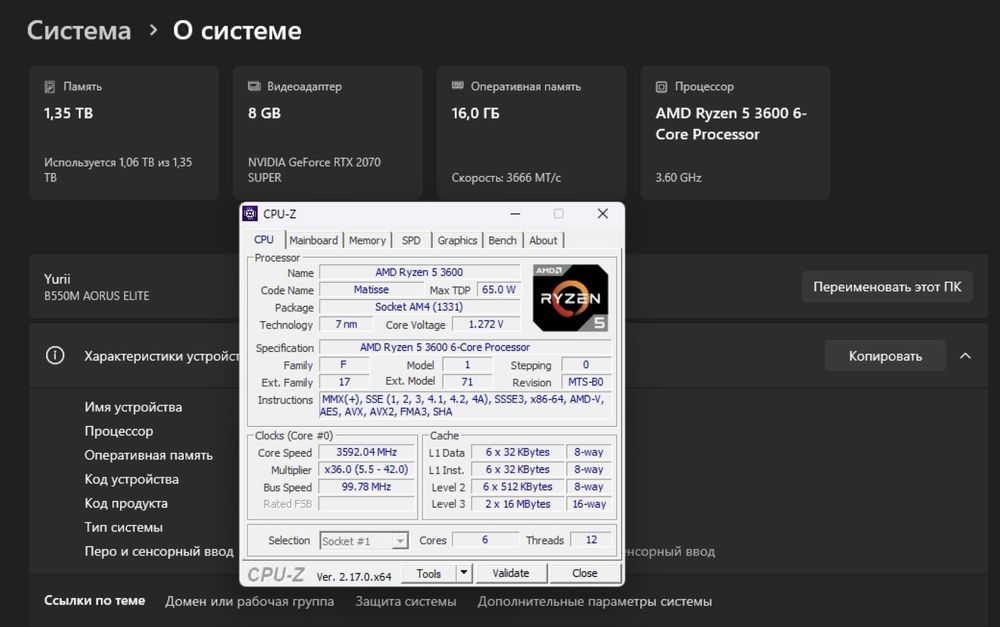1000x627 pixels.
Task: Click the Ver. 2.17.0.x64 version text
Action: pyautogui.click(x=354, y=577)
